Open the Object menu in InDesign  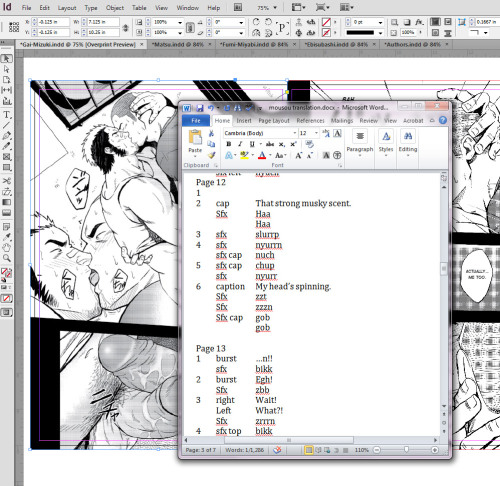click(x=115, y=8)
